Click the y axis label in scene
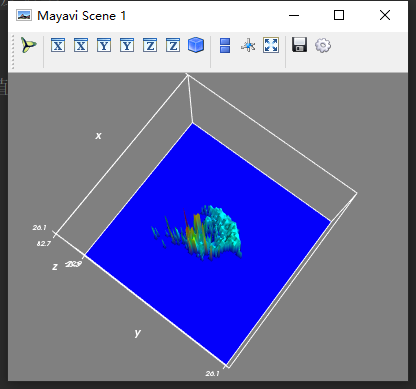 coord(138,333)
